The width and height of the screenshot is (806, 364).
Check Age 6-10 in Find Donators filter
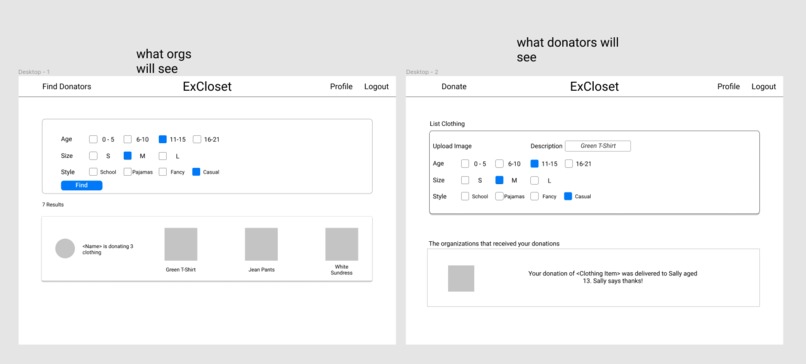coord(127,139)
